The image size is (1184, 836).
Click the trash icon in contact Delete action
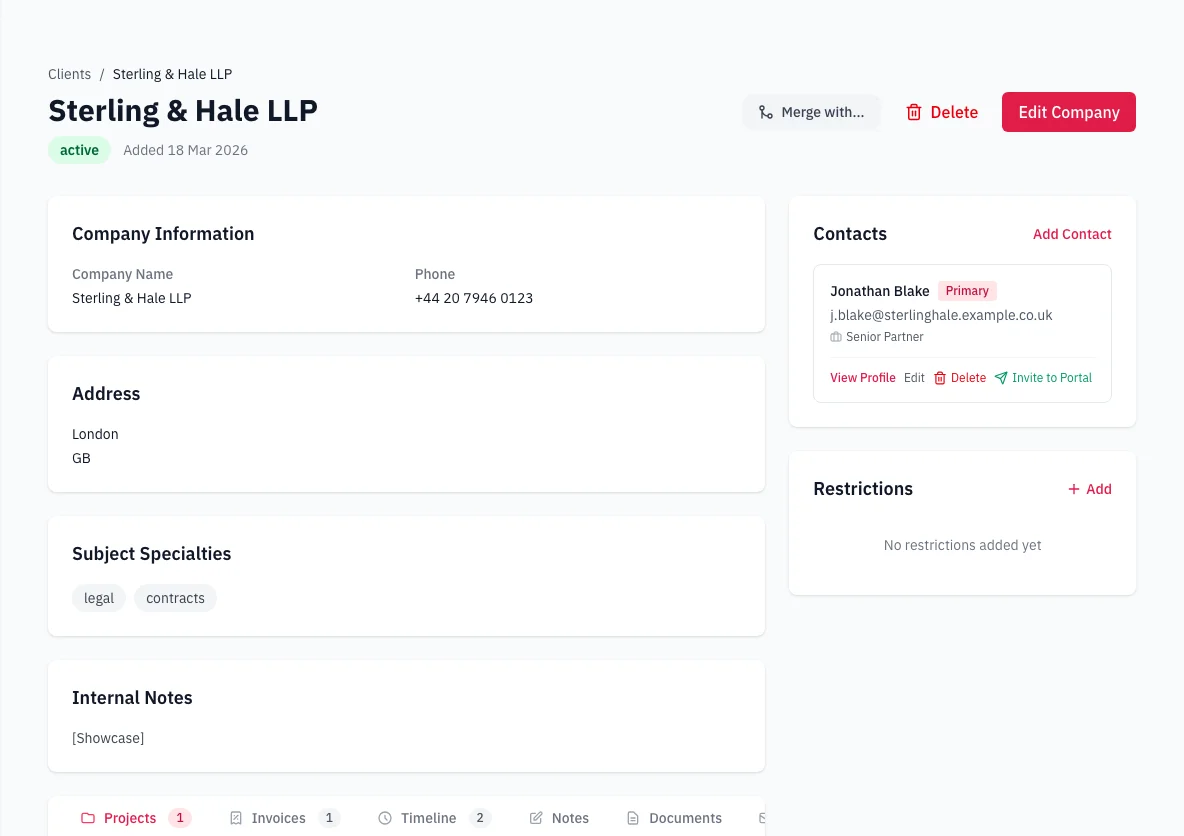939,377
